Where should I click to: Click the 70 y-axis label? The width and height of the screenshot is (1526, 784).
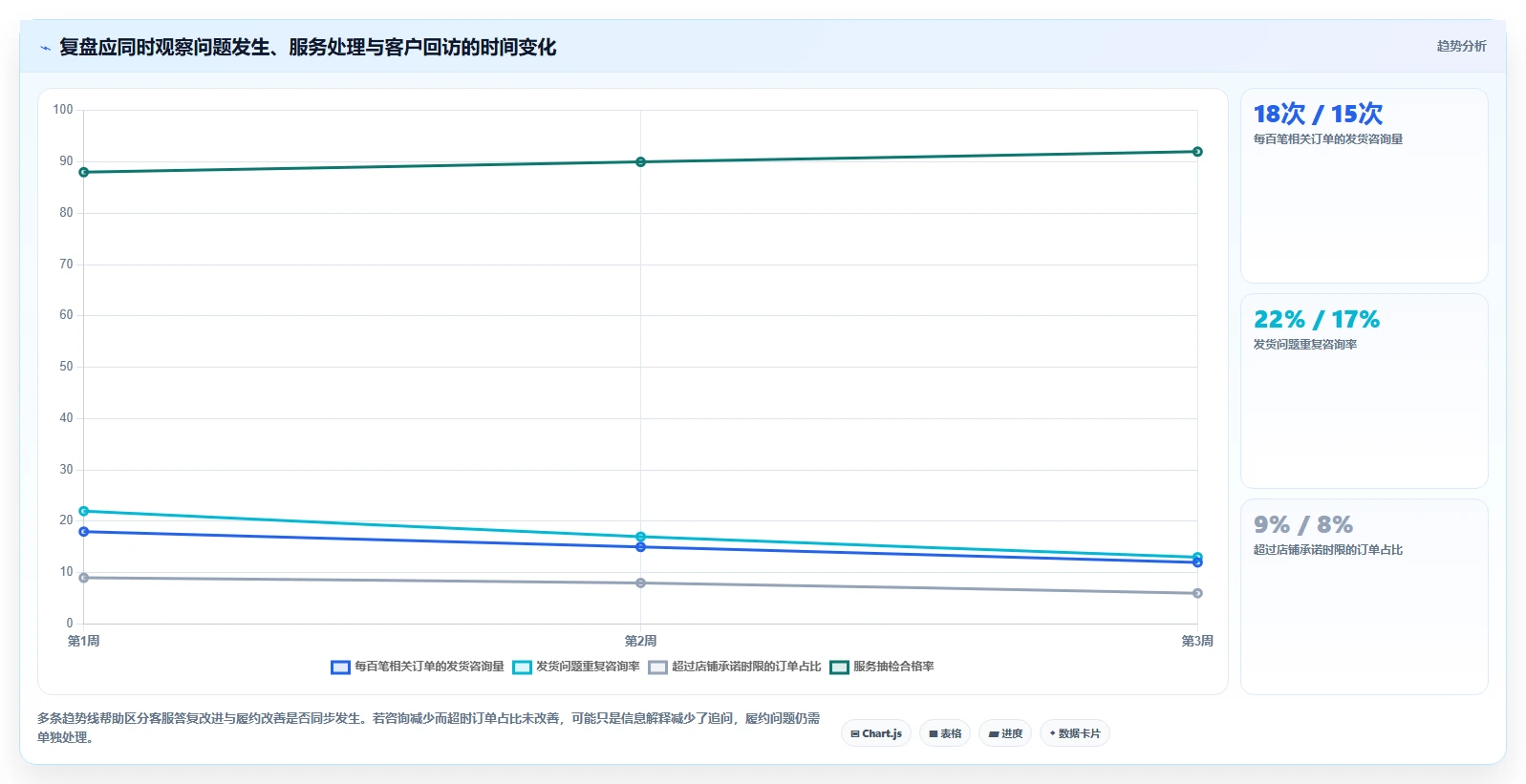(66, 265)
